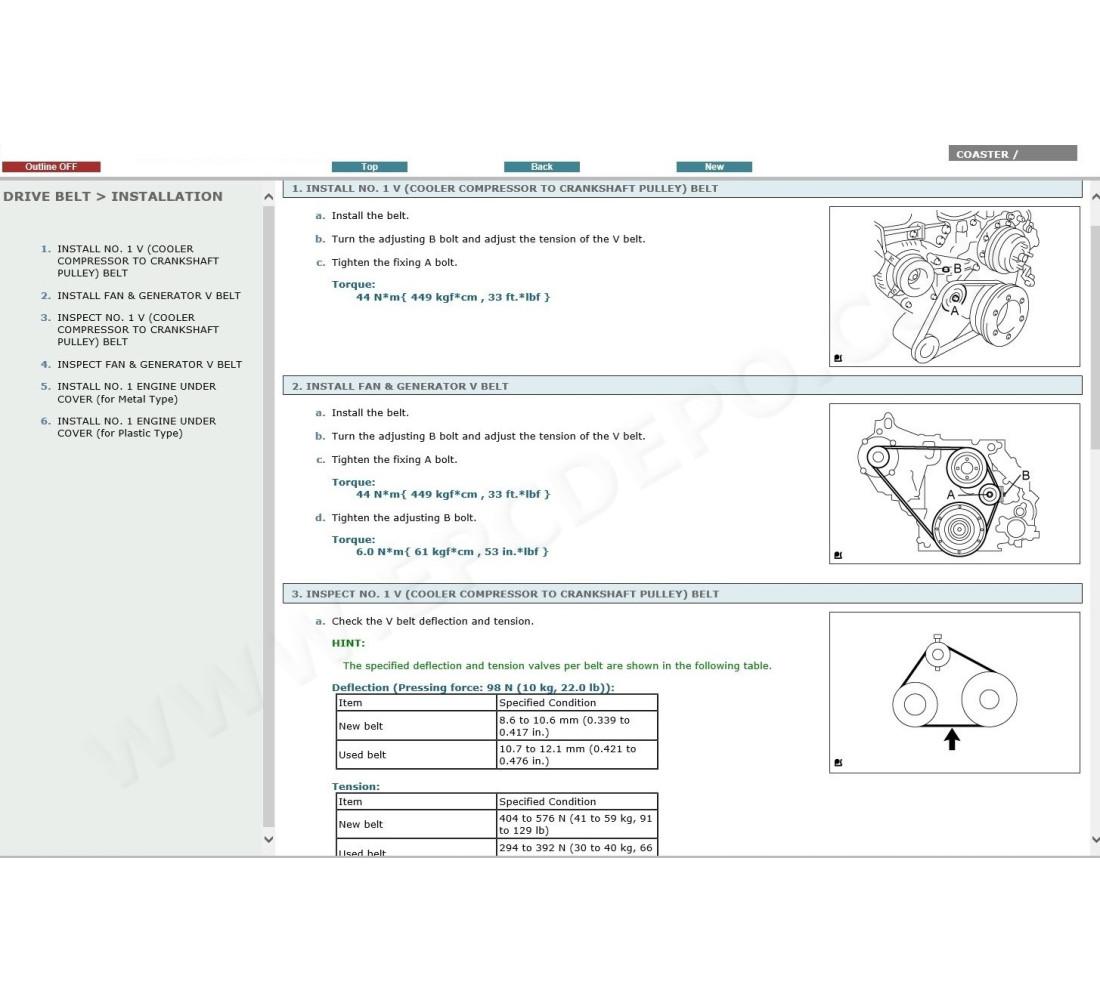Click the outline panel scroll up arrow
Image resolution: width=1100 pixels, height=1000 pixels.
click(x=269, y=197)
